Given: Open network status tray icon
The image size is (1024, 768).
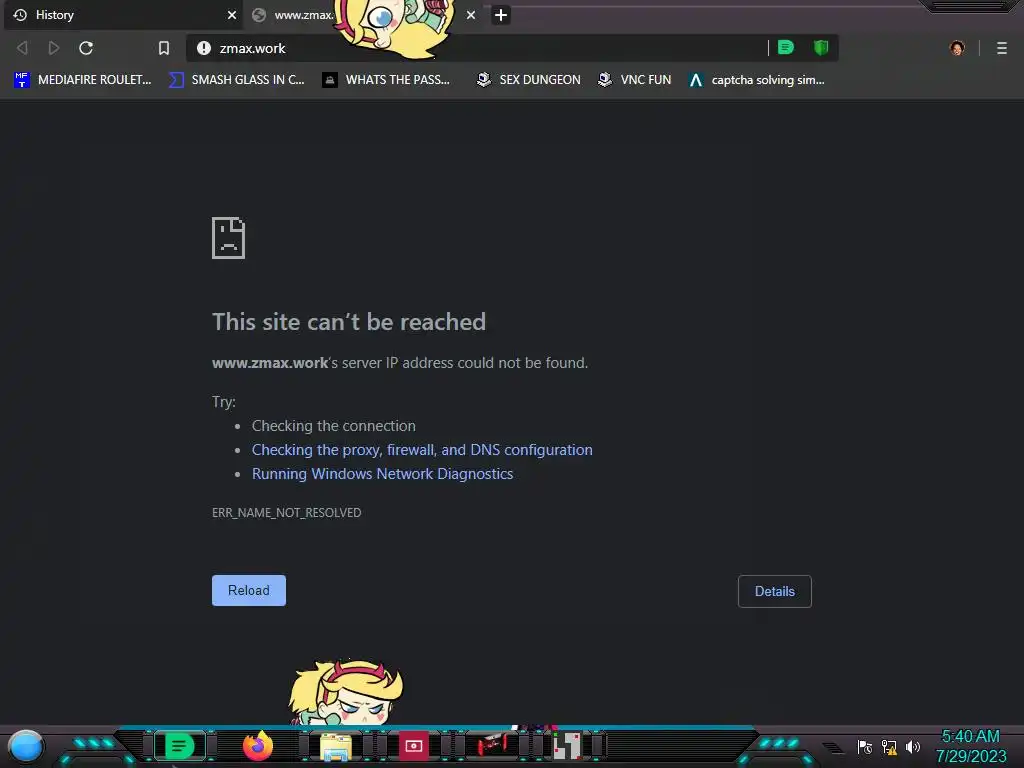Looking at the screenshot, I should pos(889,746).
